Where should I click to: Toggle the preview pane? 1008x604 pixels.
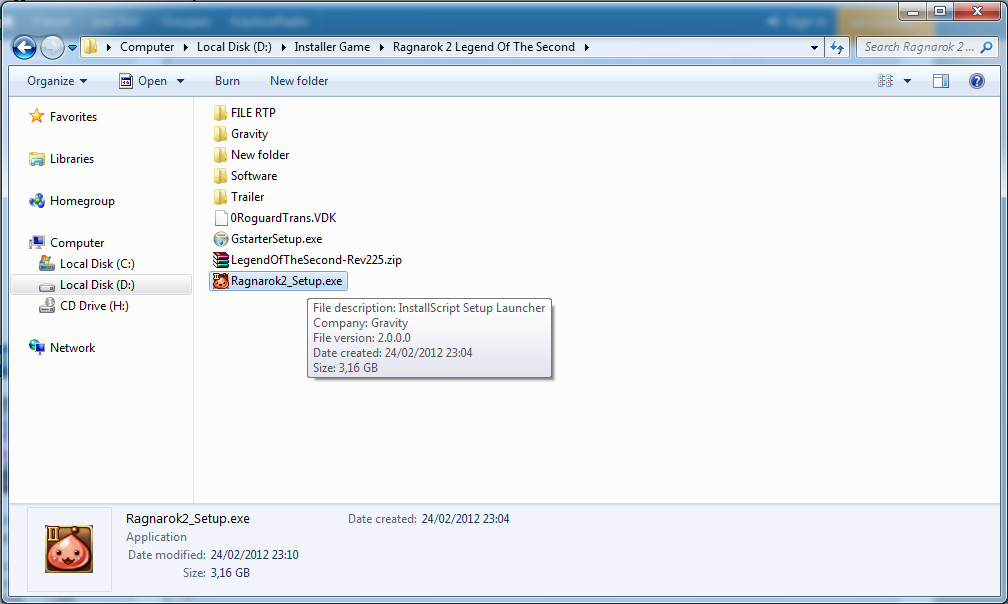point(940,81)
